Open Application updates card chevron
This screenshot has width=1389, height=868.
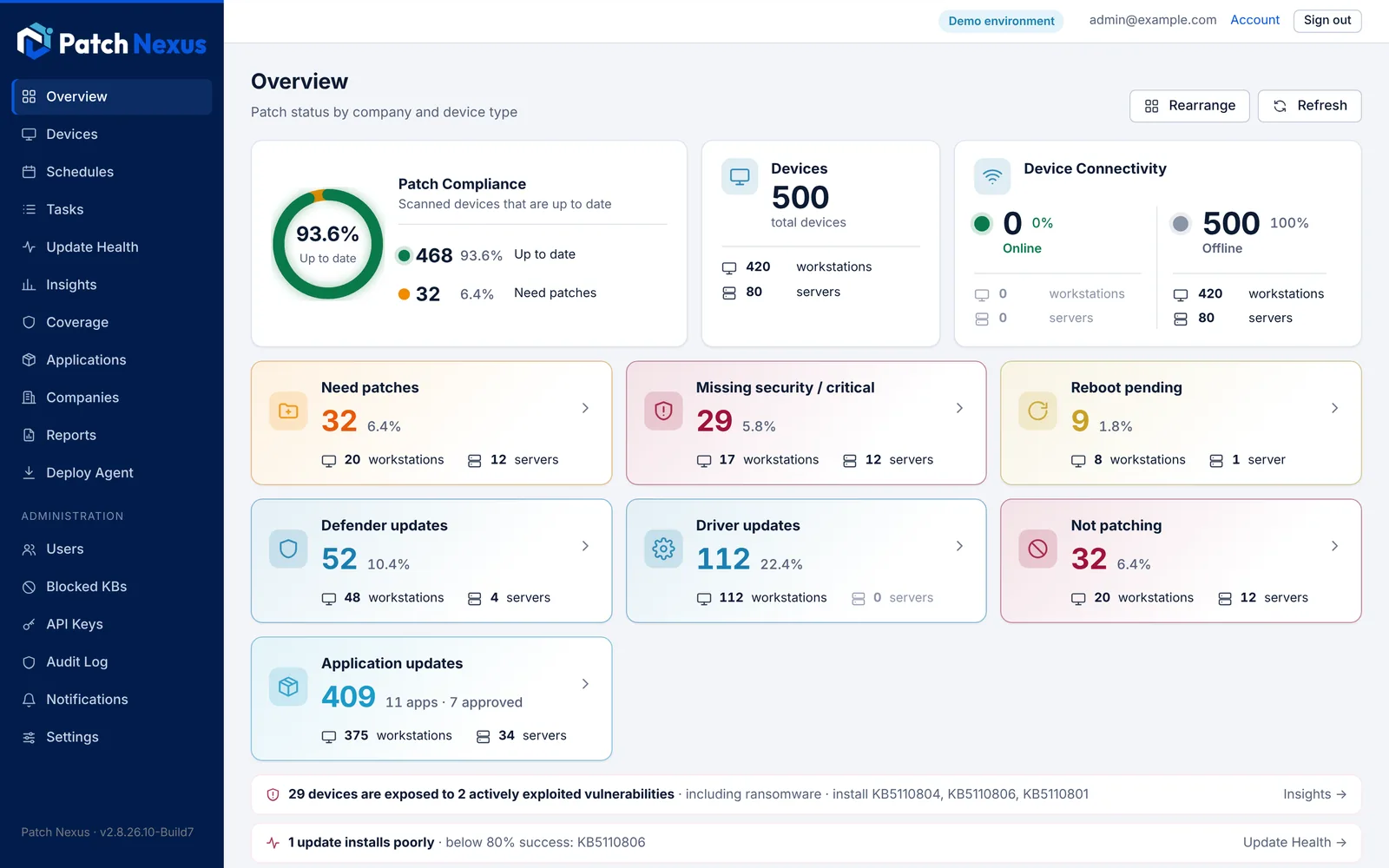click(x=585, y=684)
